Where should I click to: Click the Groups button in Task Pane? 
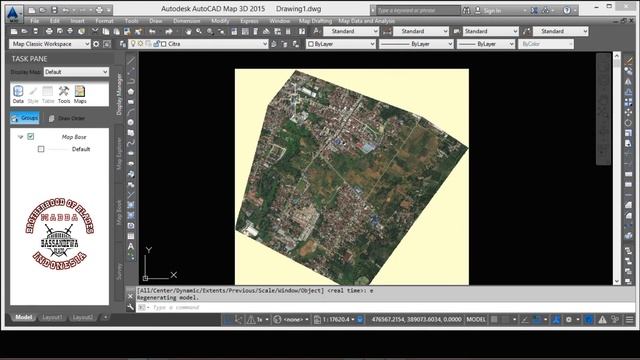coord(25,118)
